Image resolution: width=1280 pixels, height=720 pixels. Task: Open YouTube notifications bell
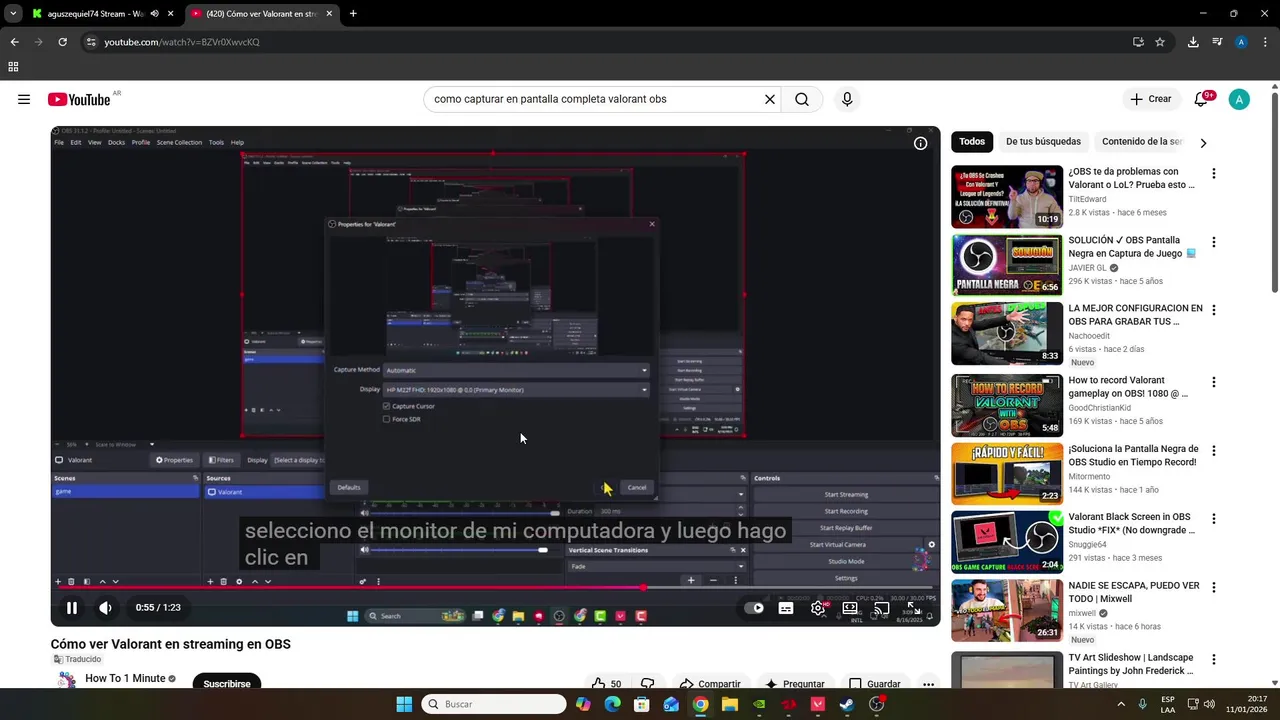point(1202,99)
